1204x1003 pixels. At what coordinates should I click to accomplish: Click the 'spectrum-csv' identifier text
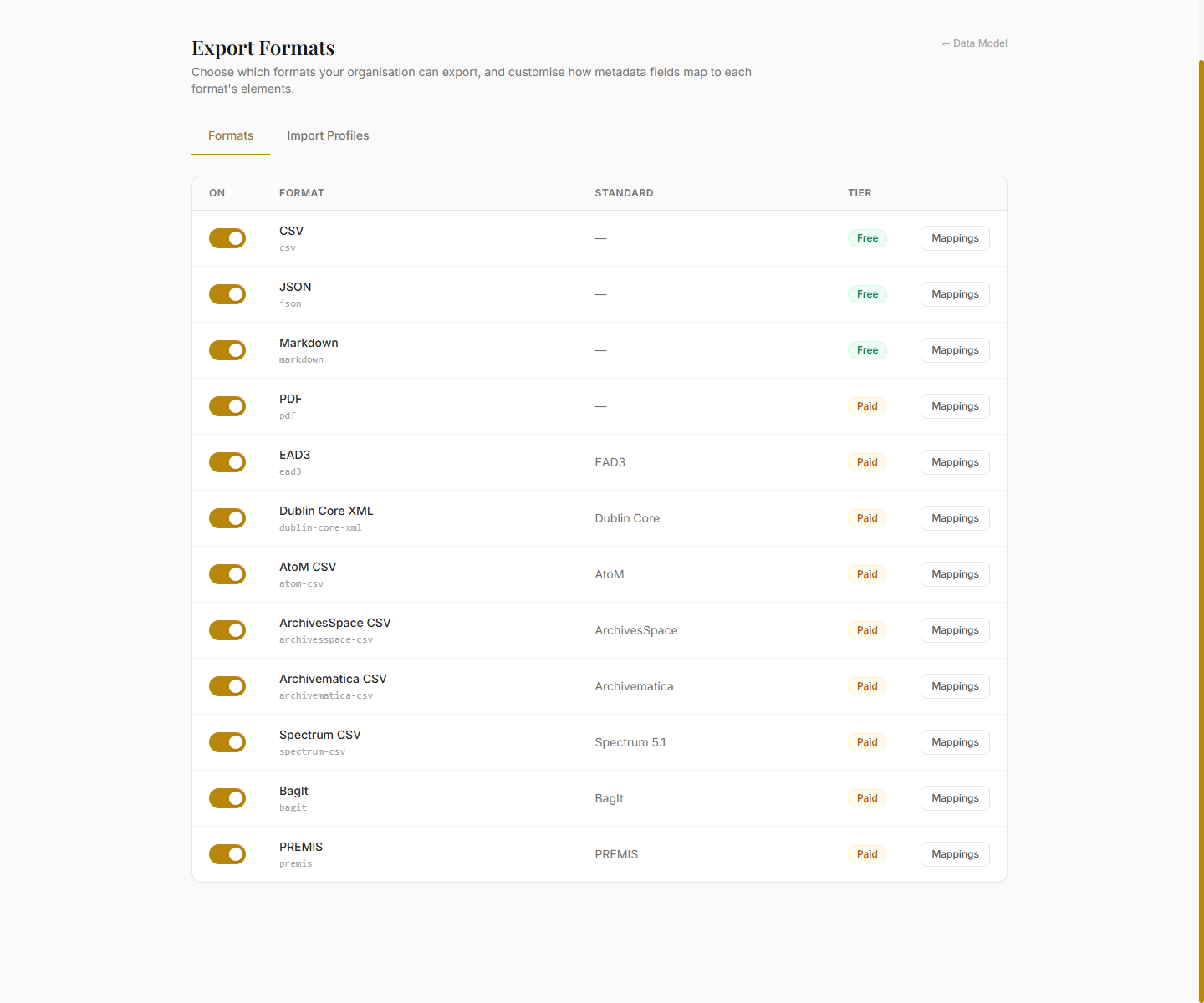pos(312,752)
